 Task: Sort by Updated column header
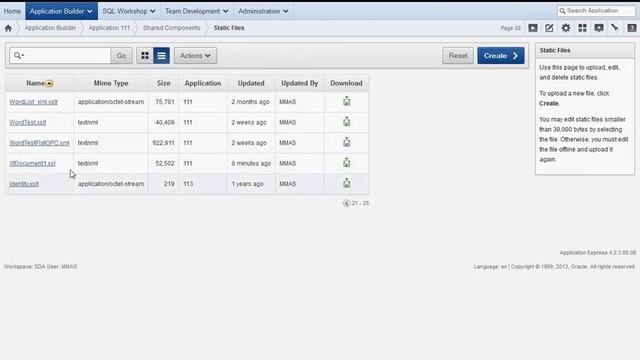251,83
